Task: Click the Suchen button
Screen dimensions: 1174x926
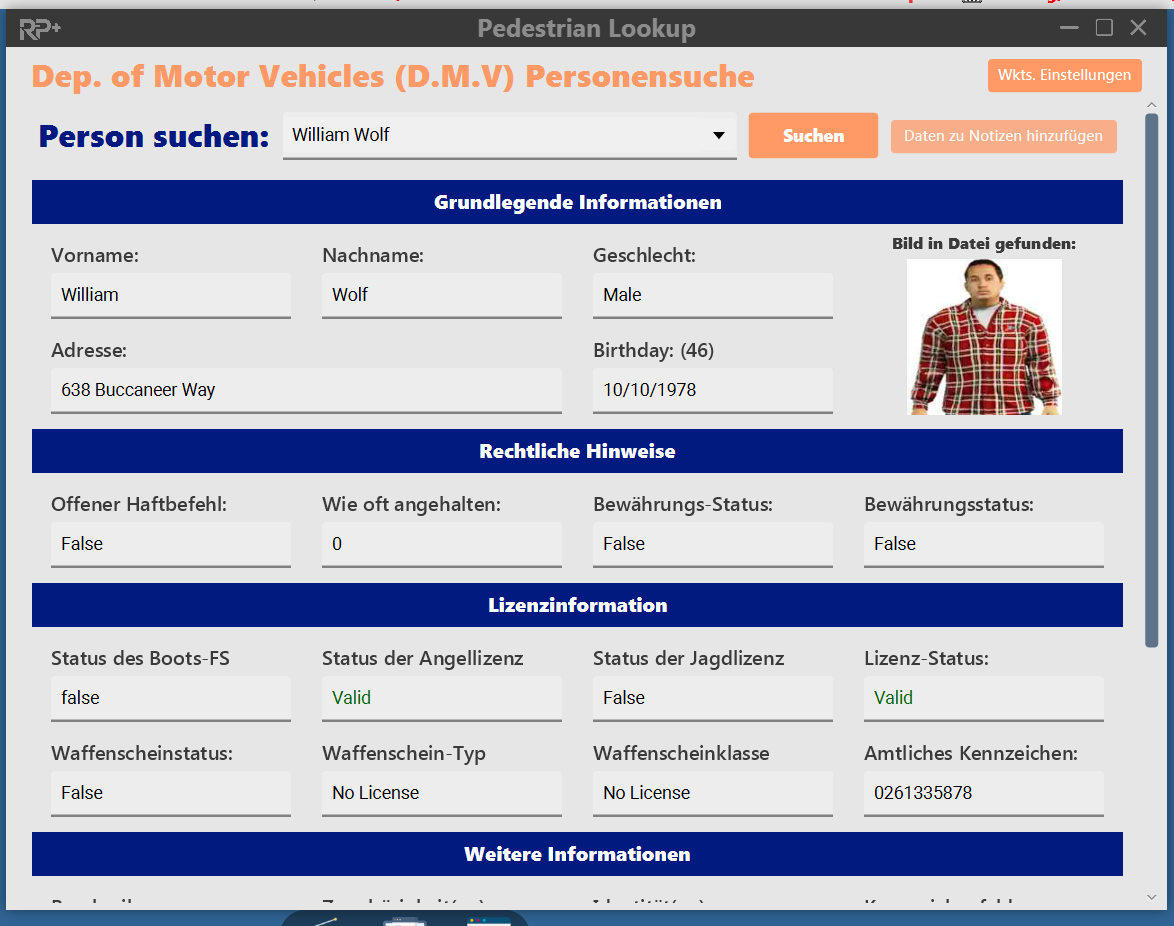Action: (813, 136)
